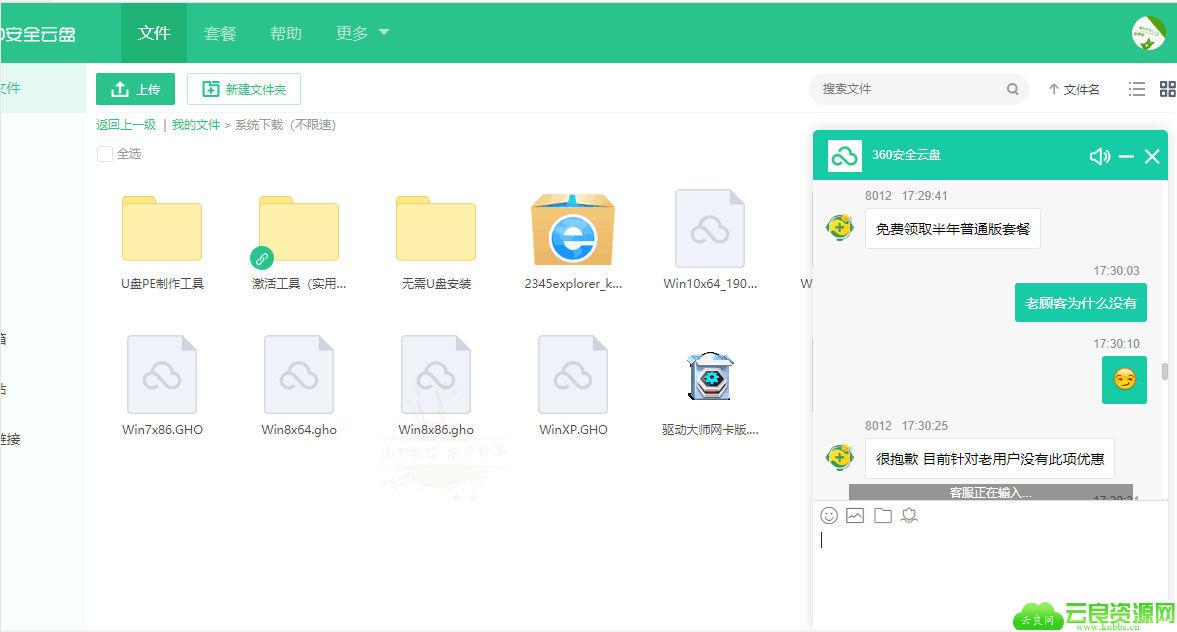Click the smirk emoji message bubble

[x=1124, y=380]
